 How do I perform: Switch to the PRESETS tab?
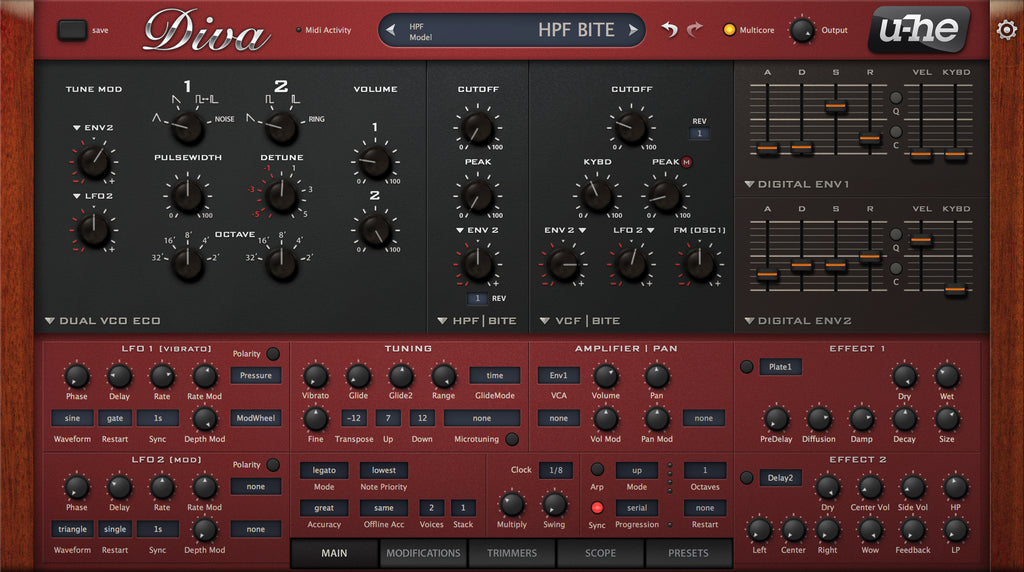pos(688,553)
